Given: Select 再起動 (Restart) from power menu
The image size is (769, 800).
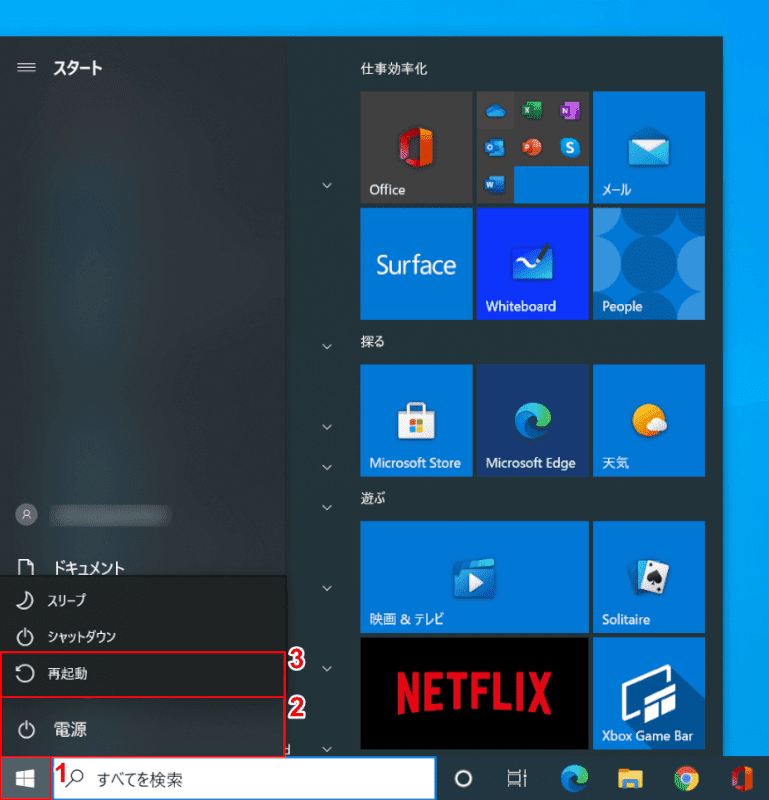Looking at the screenshot, I should pyautogui.click(x=143, y=674).
